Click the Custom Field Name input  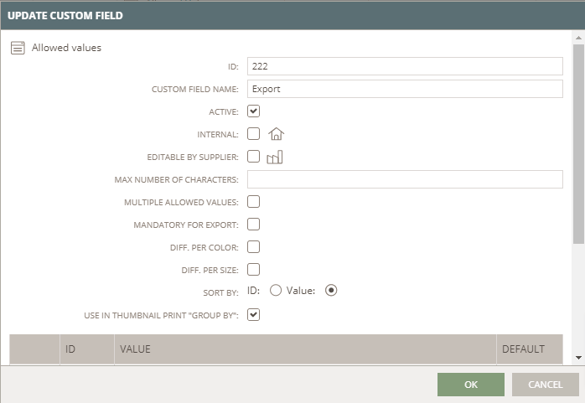[405, 89]
